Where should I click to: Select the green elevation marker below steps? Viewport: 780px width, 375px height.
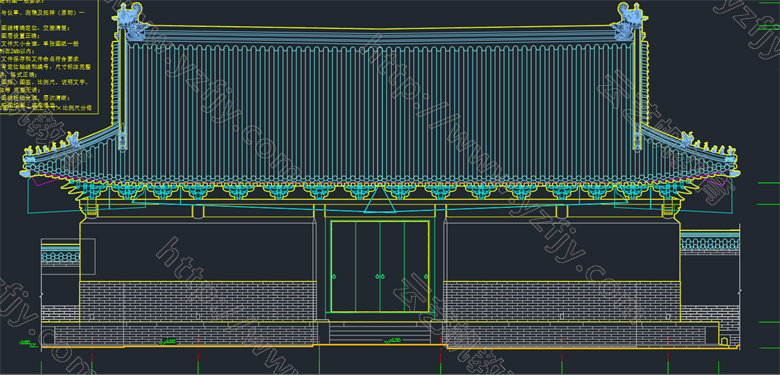point(393,341)
